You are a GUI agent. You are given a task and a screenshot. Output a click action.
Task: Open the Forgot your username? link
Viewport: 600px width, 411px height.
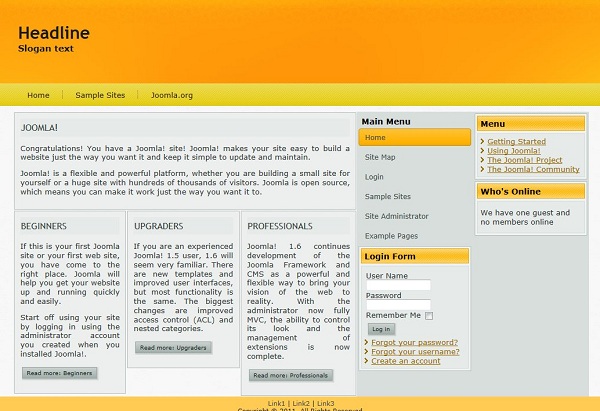pos(415,352)
